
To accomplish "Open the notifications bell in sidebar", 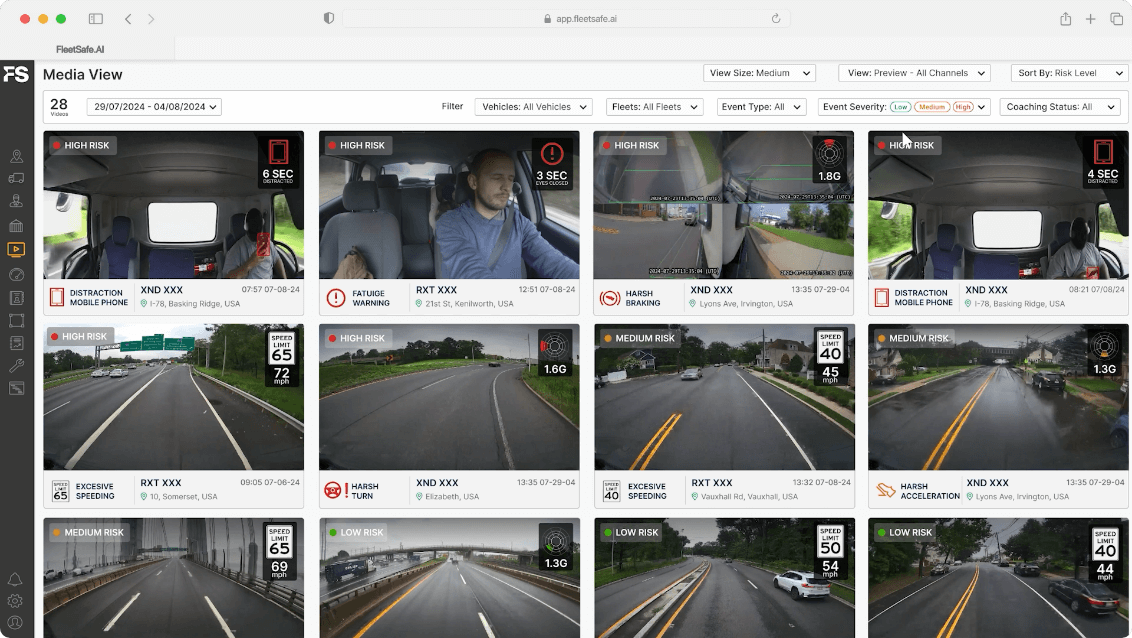I will coord(15,580).
